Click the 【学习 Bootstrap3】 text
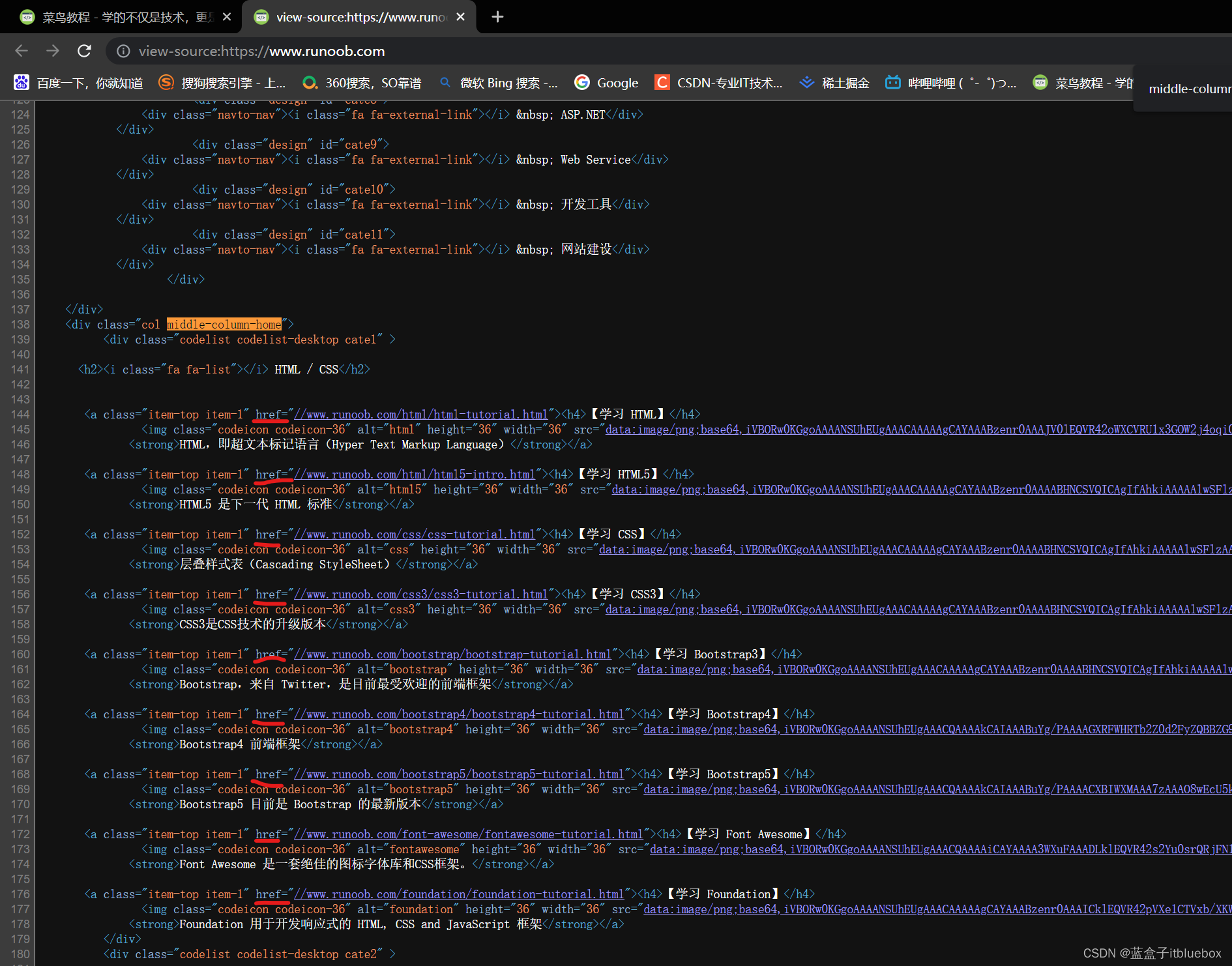 (711, 654)
